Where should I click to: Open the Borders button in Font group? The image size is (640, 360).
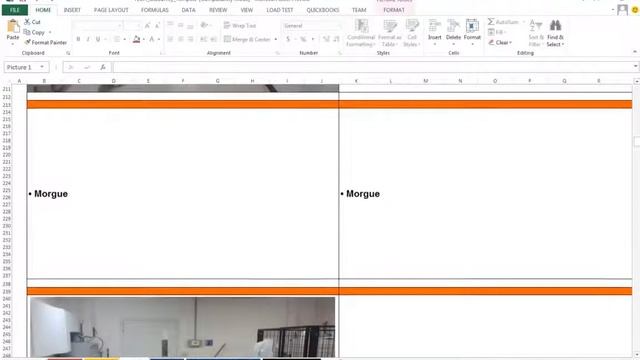point(117,39)
